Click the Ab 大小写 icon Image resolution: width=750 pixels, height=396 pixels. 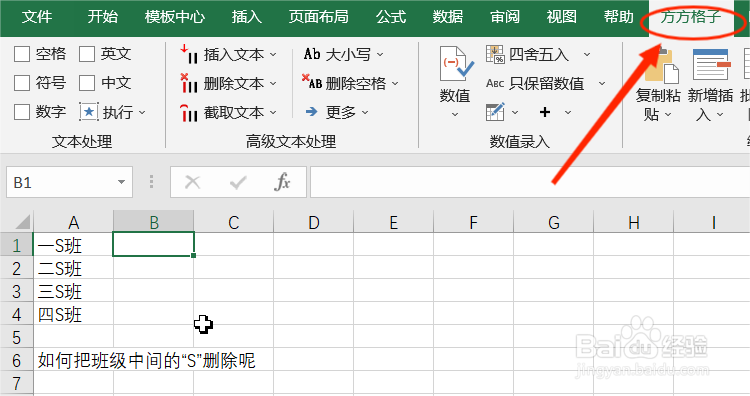(312, 54)
